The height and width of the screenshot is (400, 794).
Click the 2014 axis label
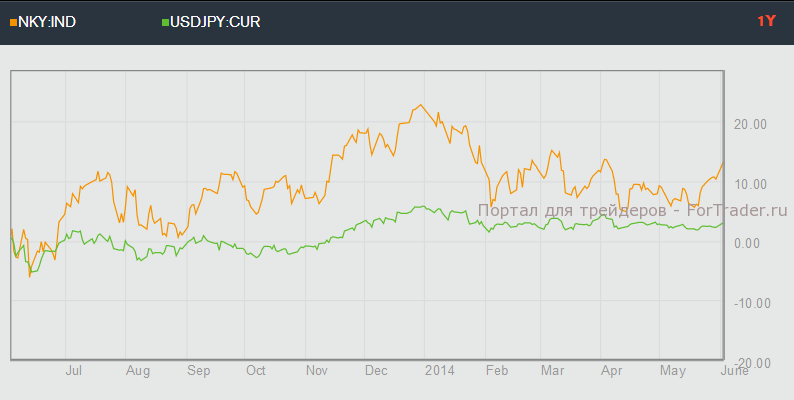pos(440,371)
